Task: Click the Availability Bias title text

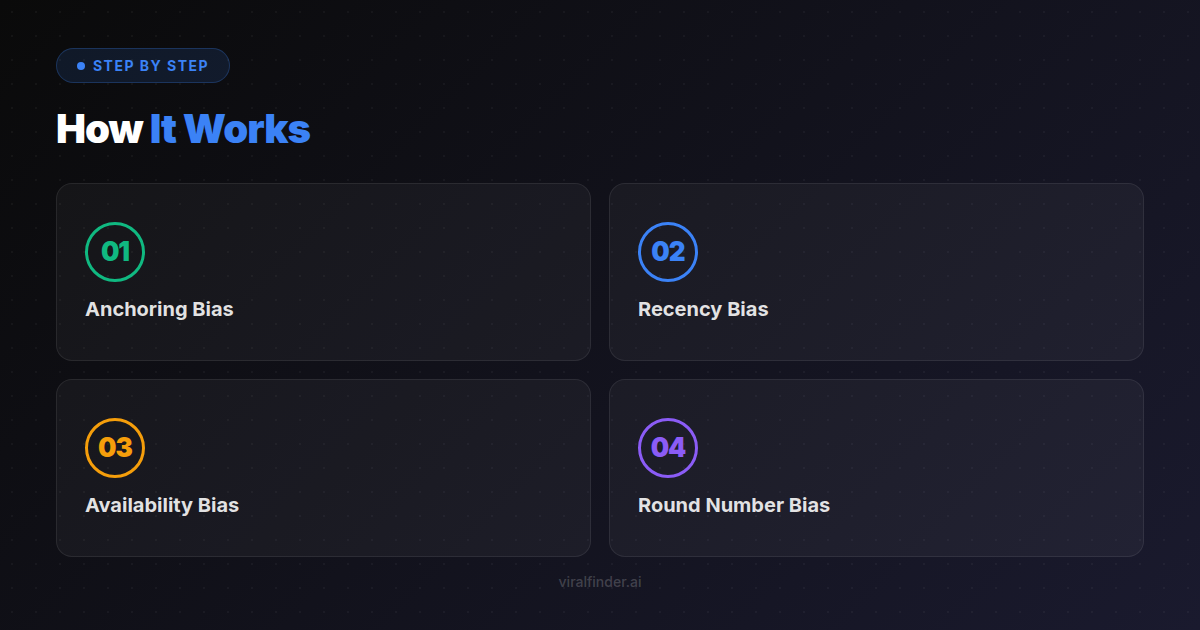Action: tap(162, 505)
